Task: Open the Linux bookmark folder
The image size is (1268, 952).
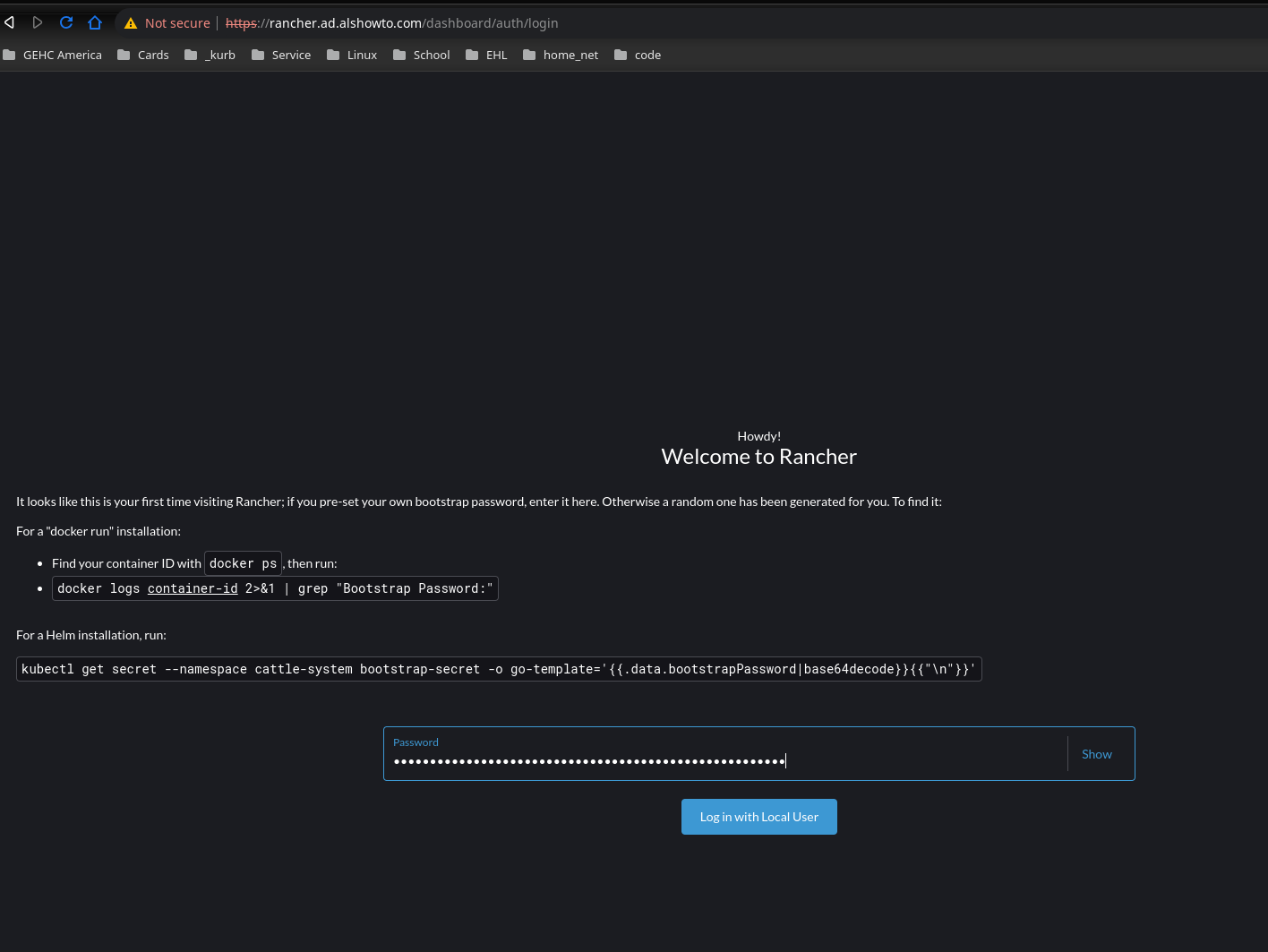Action: pos(352,55)
